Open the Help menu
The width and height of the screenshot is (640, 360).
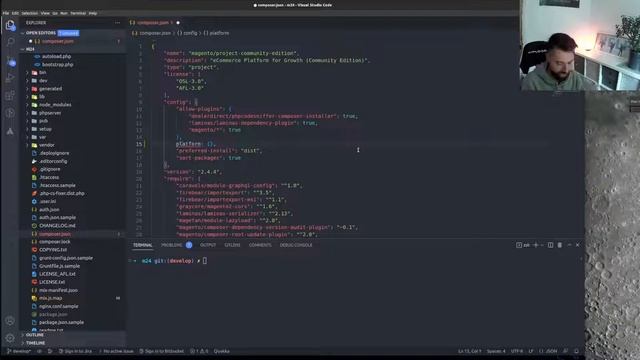(x=93, y=13)
